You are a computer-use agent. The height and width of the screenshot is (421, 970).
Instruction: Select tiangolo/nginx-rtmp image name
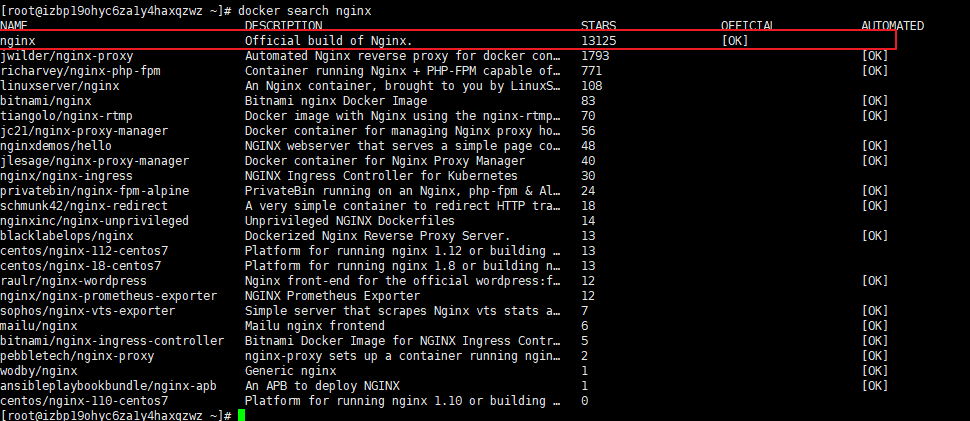point(67,116)
